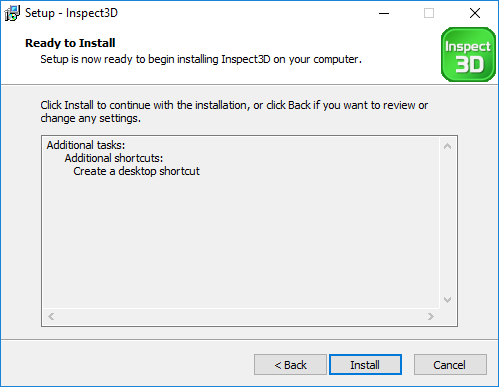Click the horizontal scroll right arrow
This screenshot has width=499, height=387.
431,316
